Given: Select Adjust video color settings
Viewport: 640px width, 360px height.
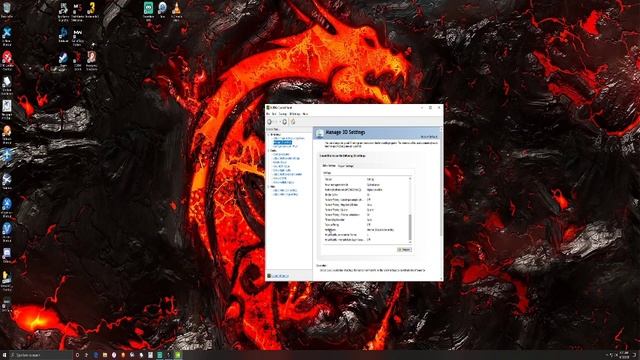Looking at the screenshot, I should coord(285,191).
